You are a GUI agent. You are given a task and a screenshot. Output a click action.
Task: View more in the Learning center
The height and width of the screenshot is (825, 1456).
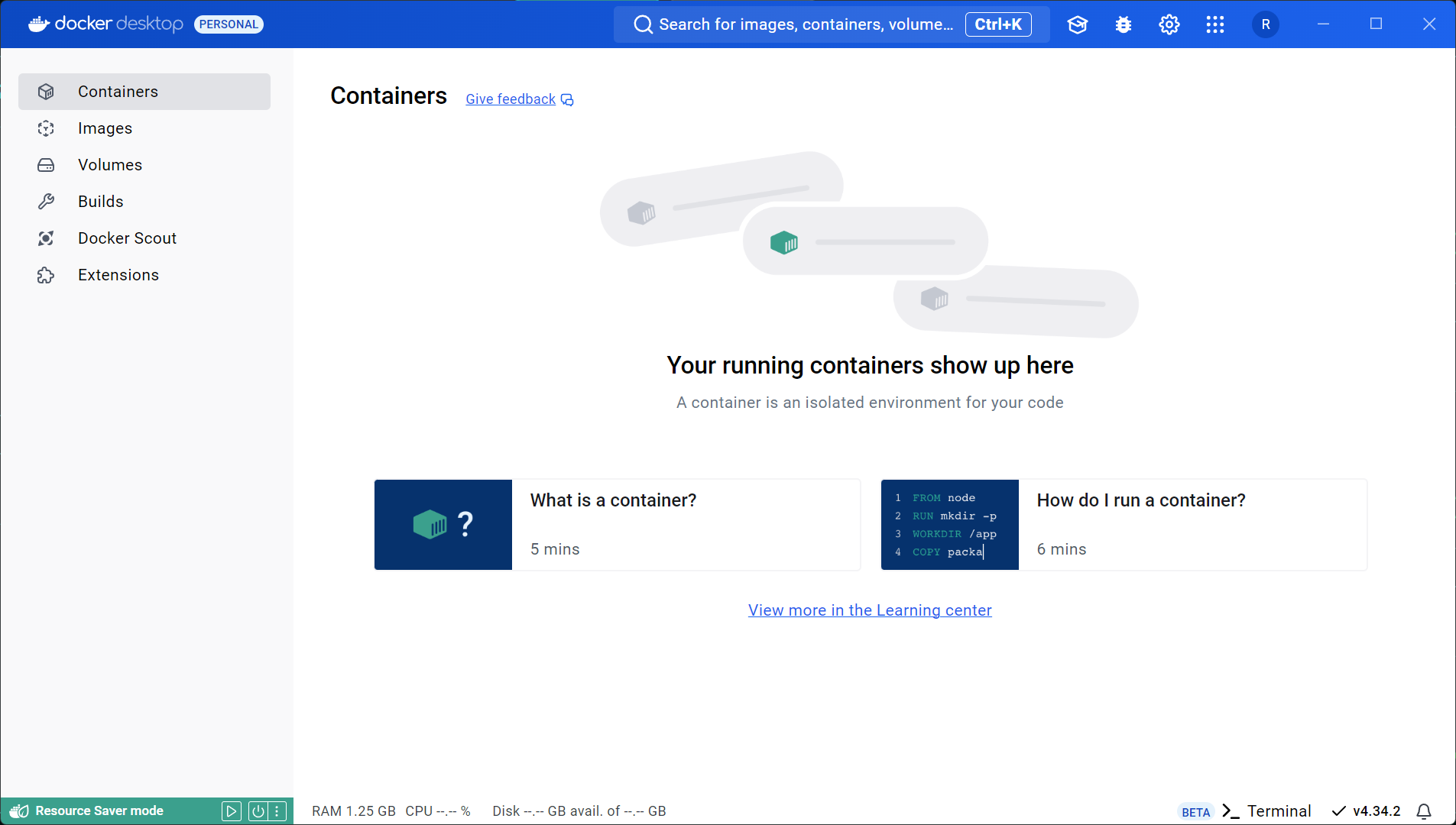pos(869,610)
